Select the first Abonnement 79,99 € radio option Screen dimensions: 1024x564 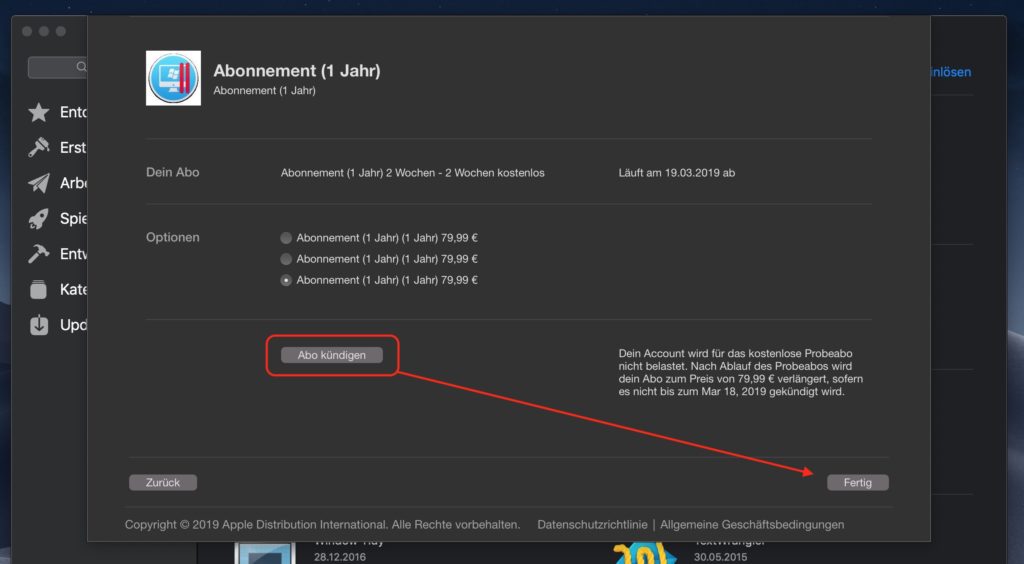pyautogui.click(x=286, y=238)
